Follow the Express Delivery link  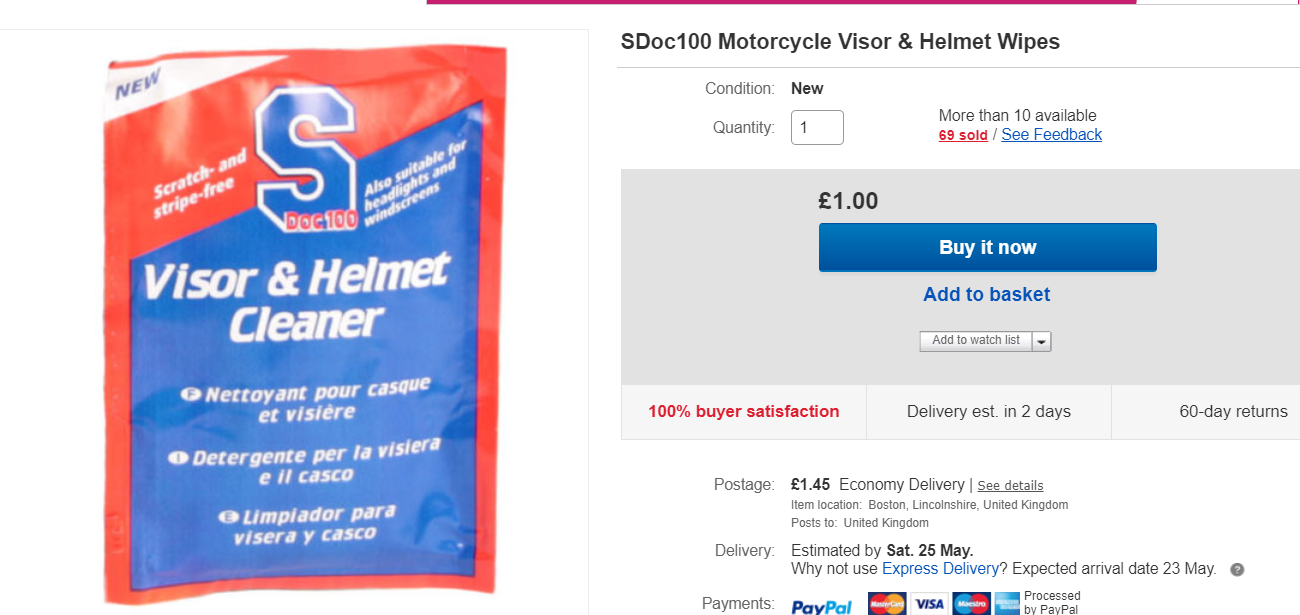tap(940, 568)
